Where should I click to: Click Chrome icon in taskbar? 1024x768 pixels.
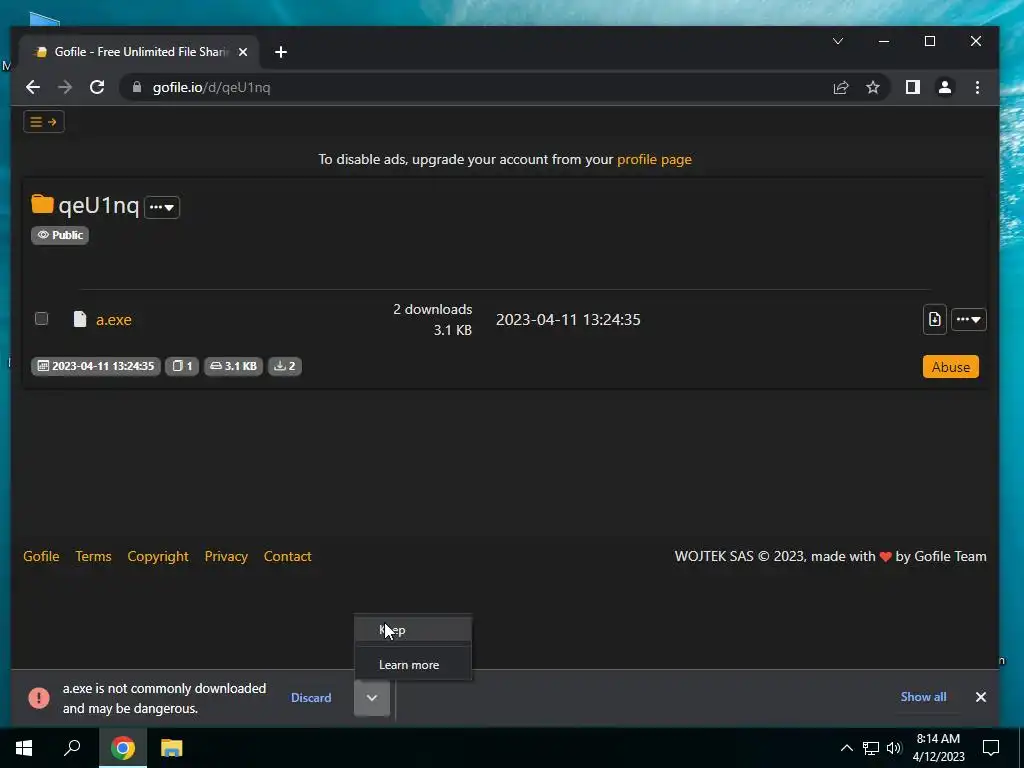(x=122, y=748)
